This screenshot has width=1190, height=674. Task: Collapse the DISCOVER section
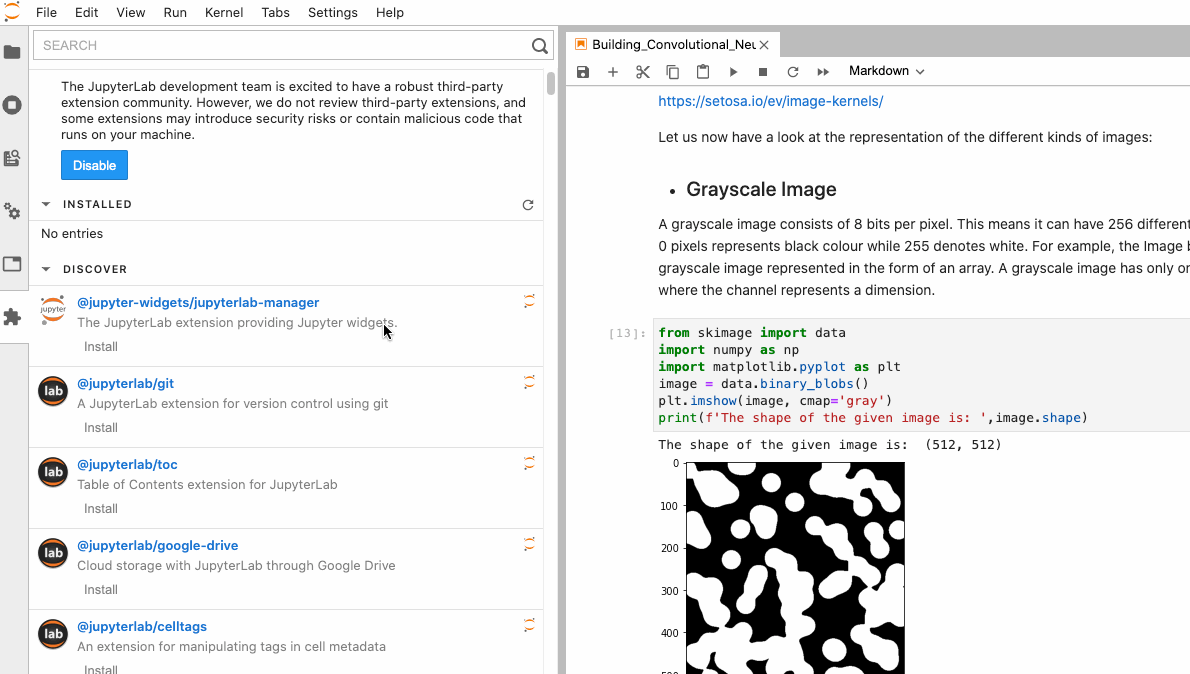point(45,269)
